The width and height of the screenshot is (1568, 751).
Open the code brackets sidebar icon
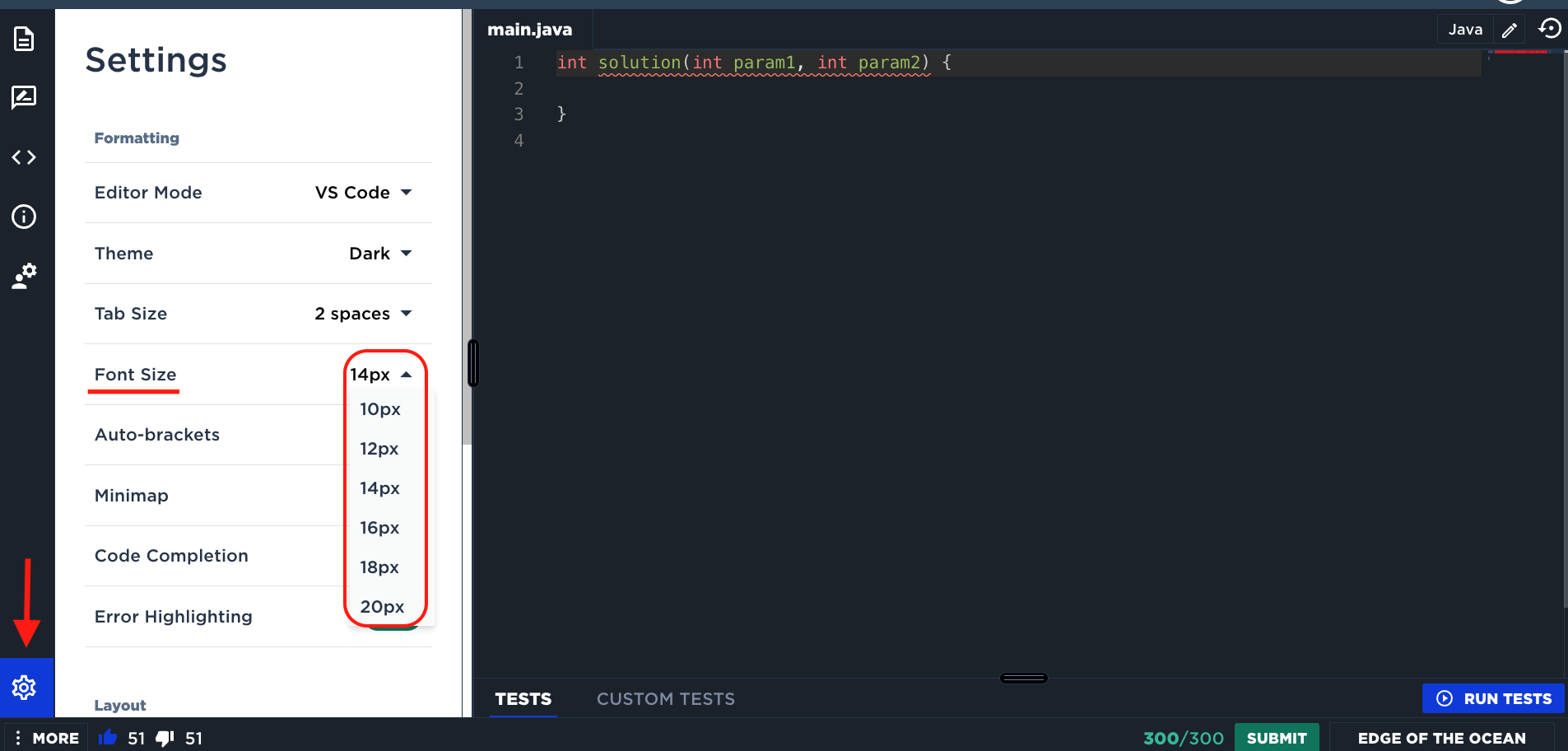coord(24,157)
